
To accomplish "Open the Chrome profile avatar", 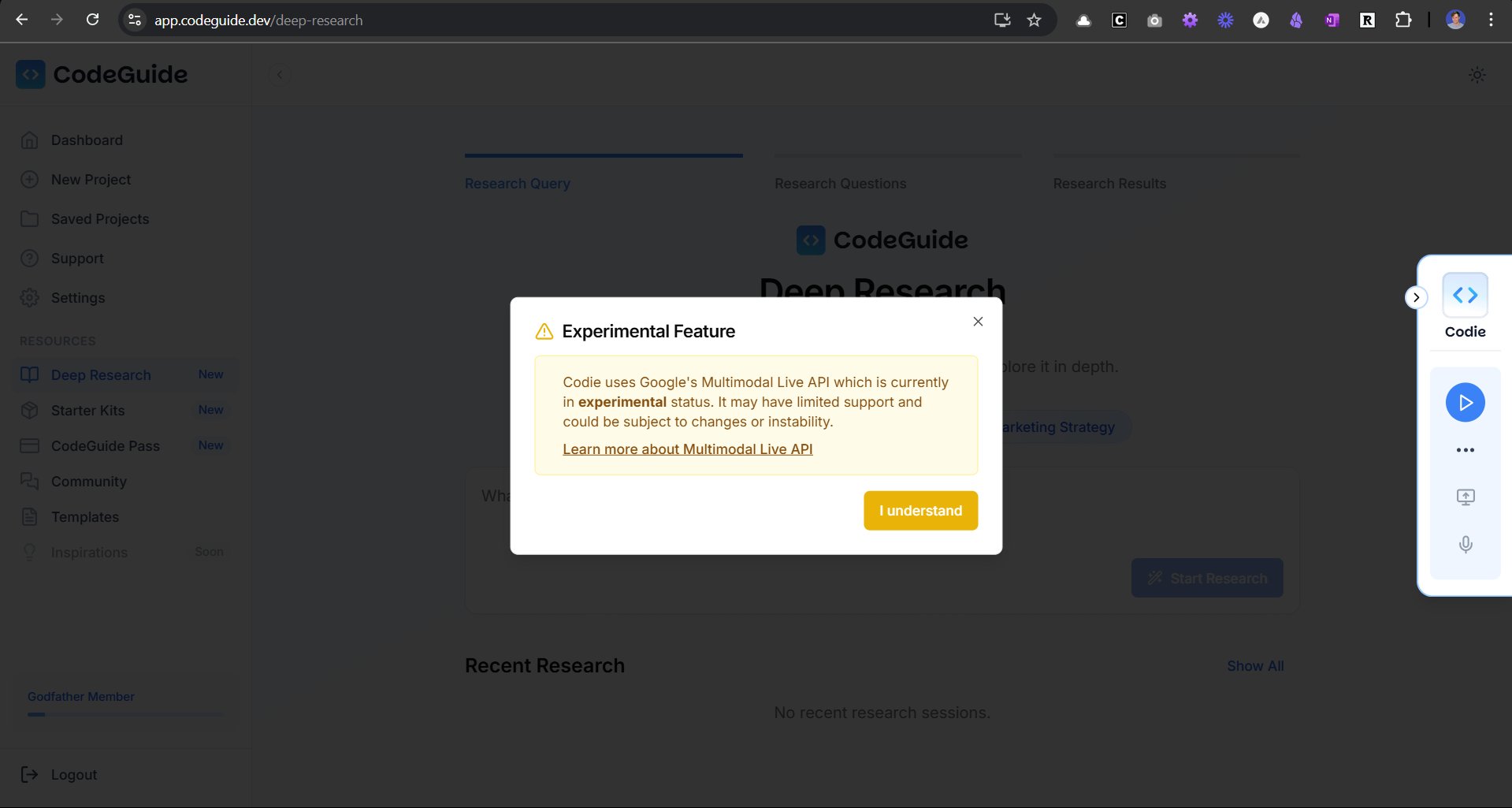I will tap(1455, 20).
